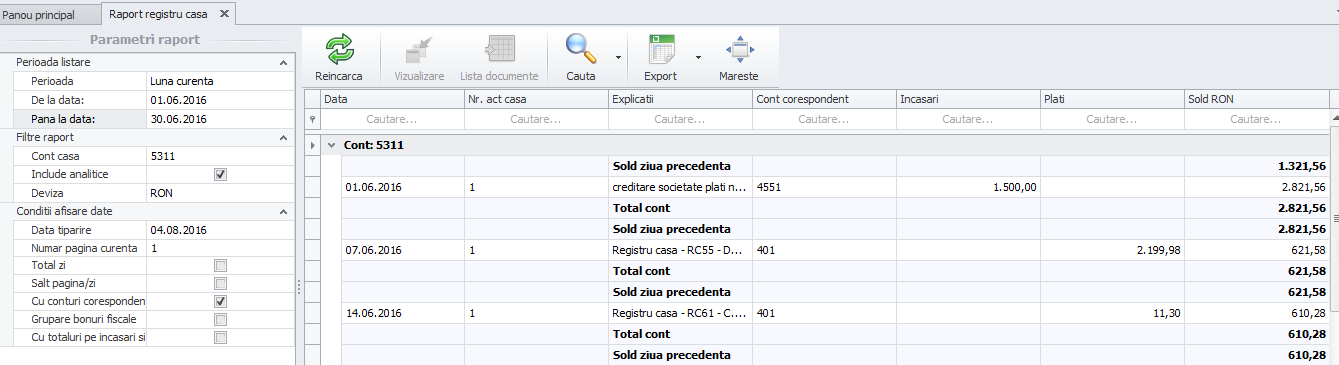Open the Cauta dropdown arrow
The image size is (1339, 365).
point(617,58)
